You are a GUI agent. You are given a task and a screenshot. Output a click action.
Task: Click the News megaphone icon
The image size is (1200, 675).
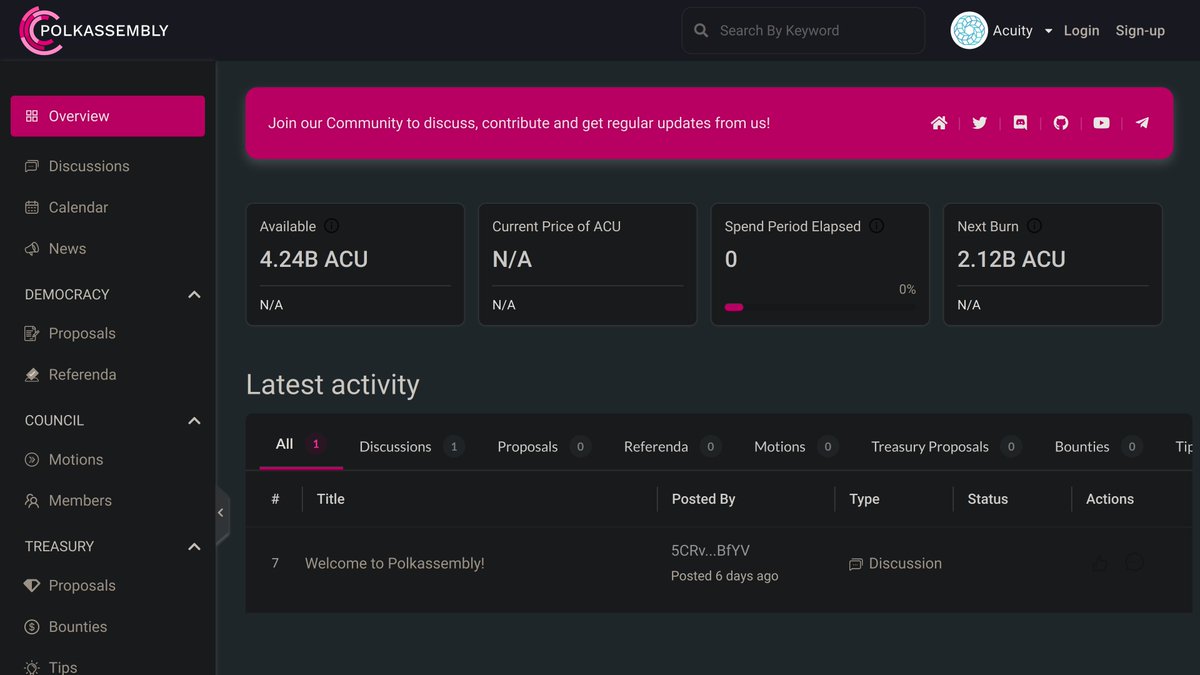(32, 249)
